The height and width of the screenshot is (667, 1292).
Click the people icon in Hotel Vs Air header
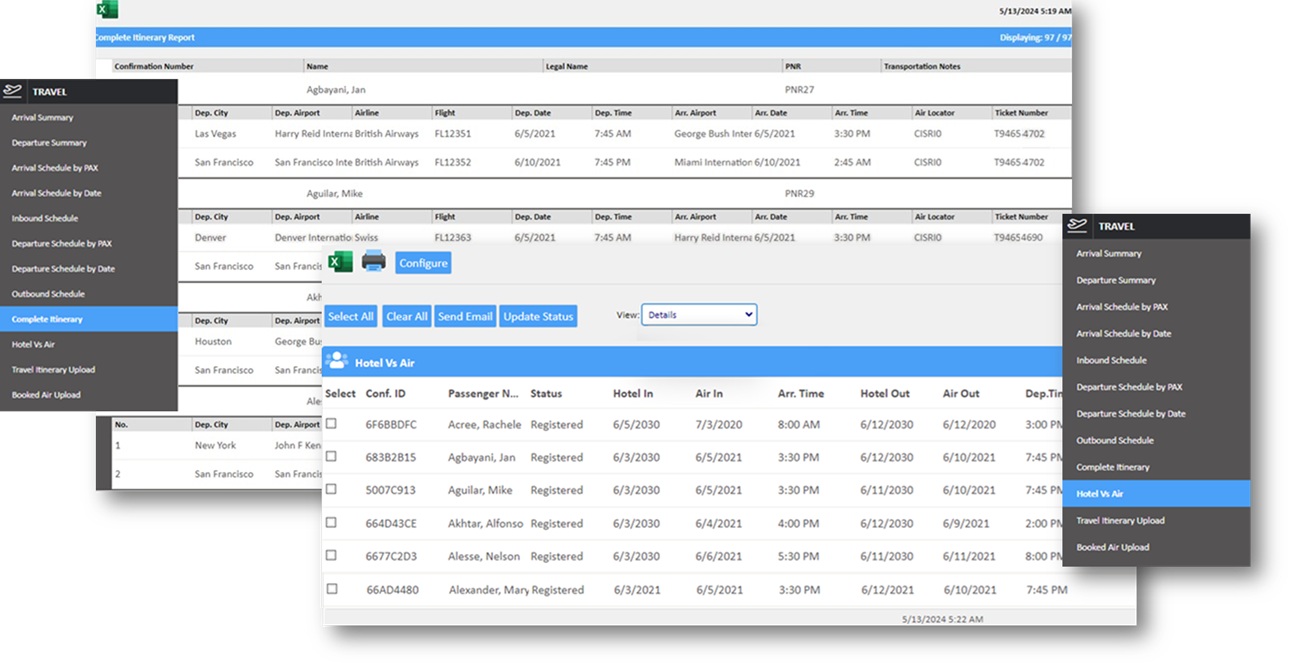point(337,362)
